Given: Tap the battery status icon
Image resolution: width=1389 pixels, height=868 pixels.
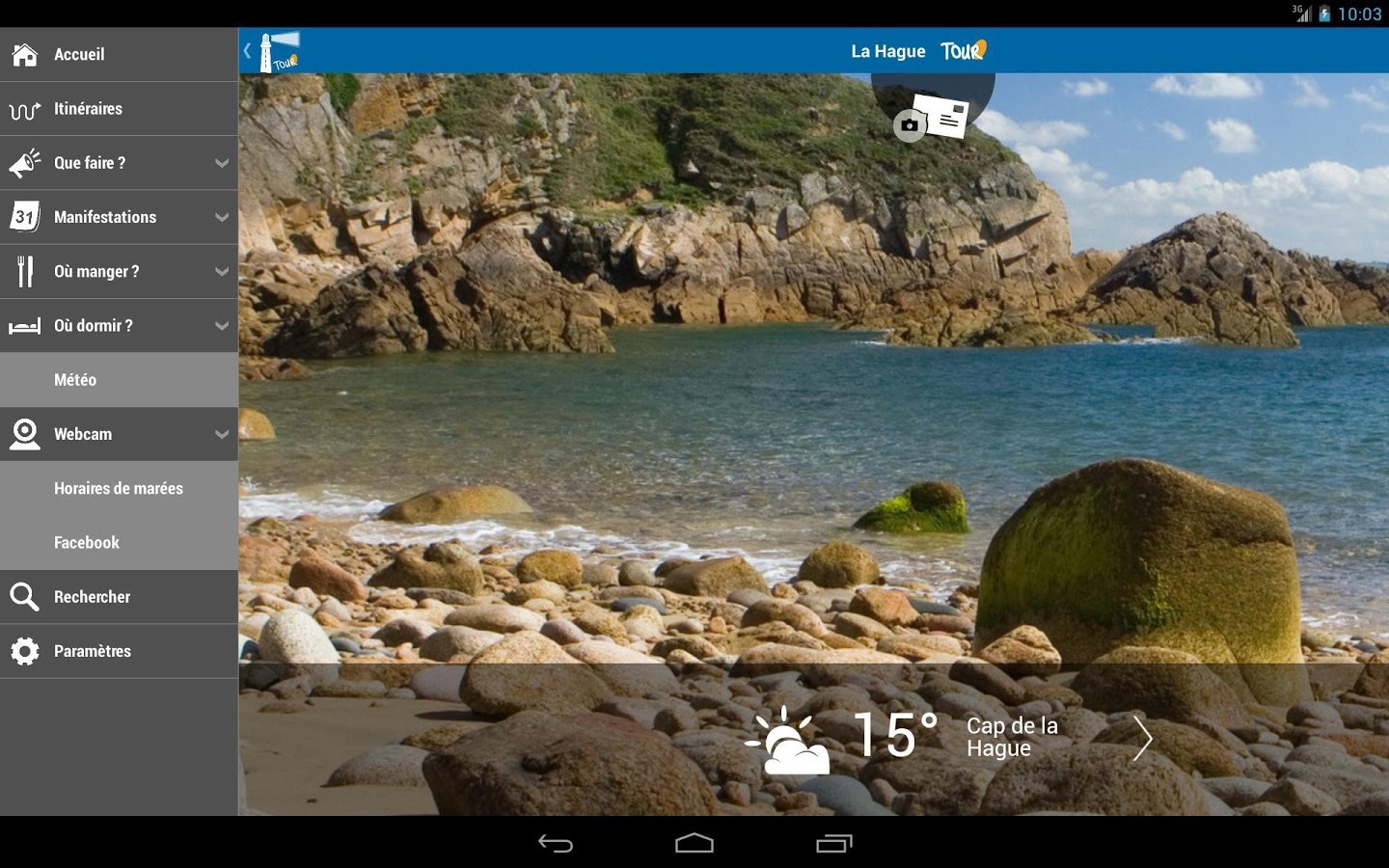Looking at the screenshot, I should [x=1325, y=14].
